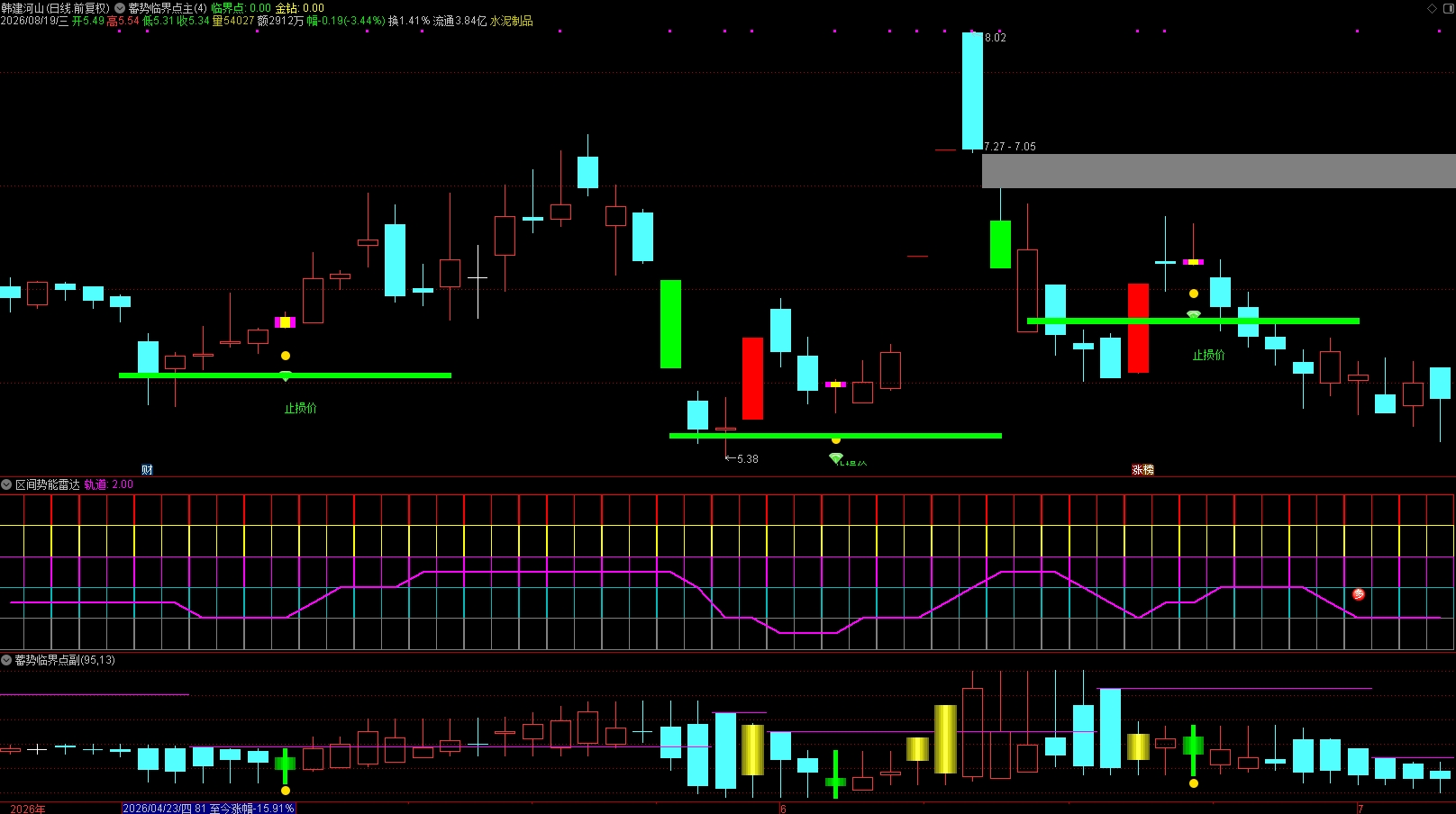Screen dimensions: 1456x814
Task: Toggle the side panel icon at top right
Action: pos(1449,8)
